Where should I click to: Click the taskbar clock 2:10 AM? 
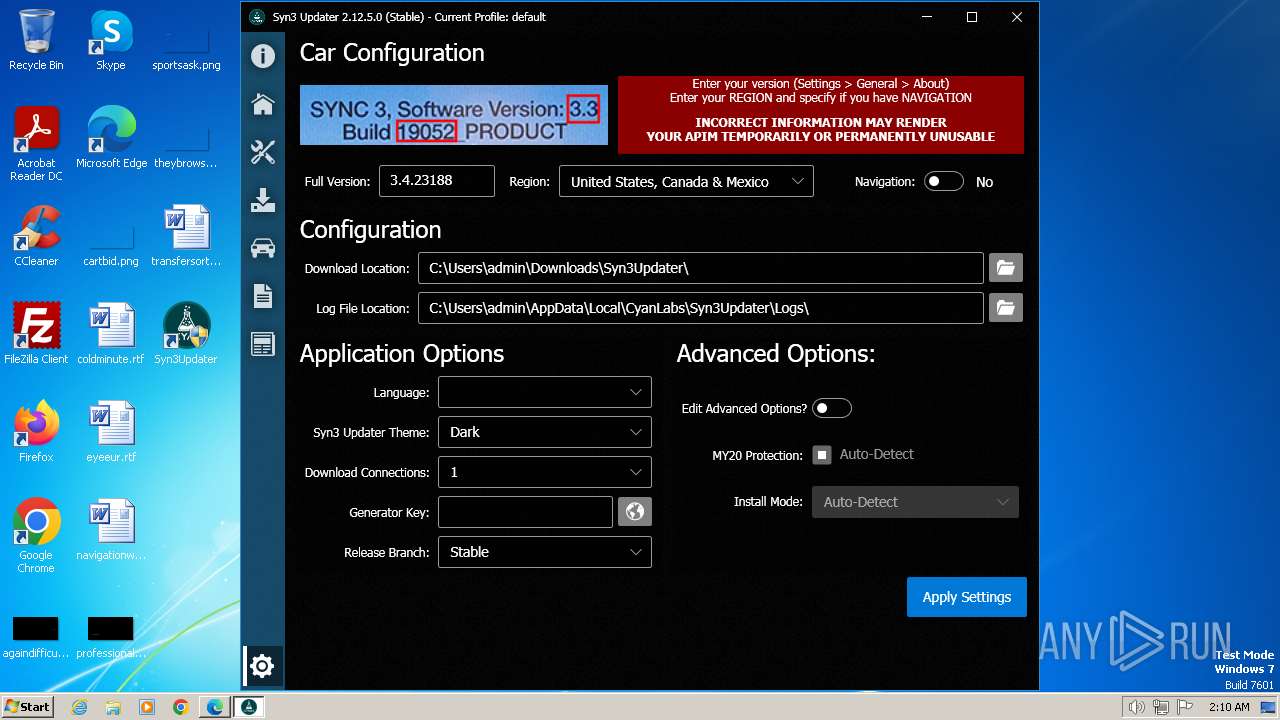[x=1229, y=707]
